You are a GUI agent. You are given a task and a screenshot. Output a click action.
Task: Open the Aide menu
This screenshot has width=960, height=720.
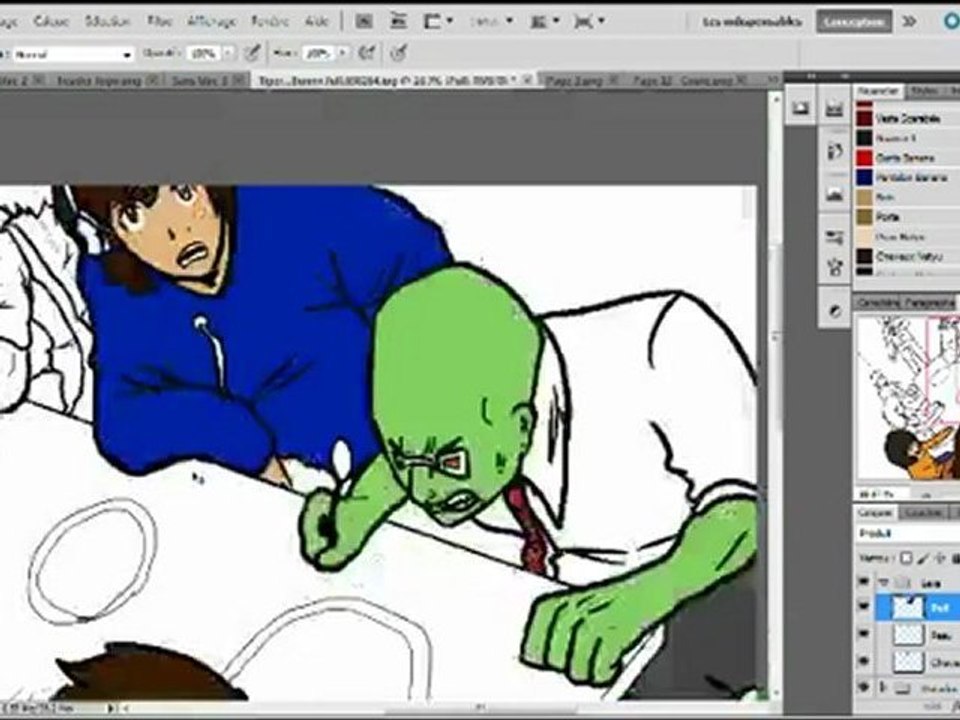tap(317, 21)
